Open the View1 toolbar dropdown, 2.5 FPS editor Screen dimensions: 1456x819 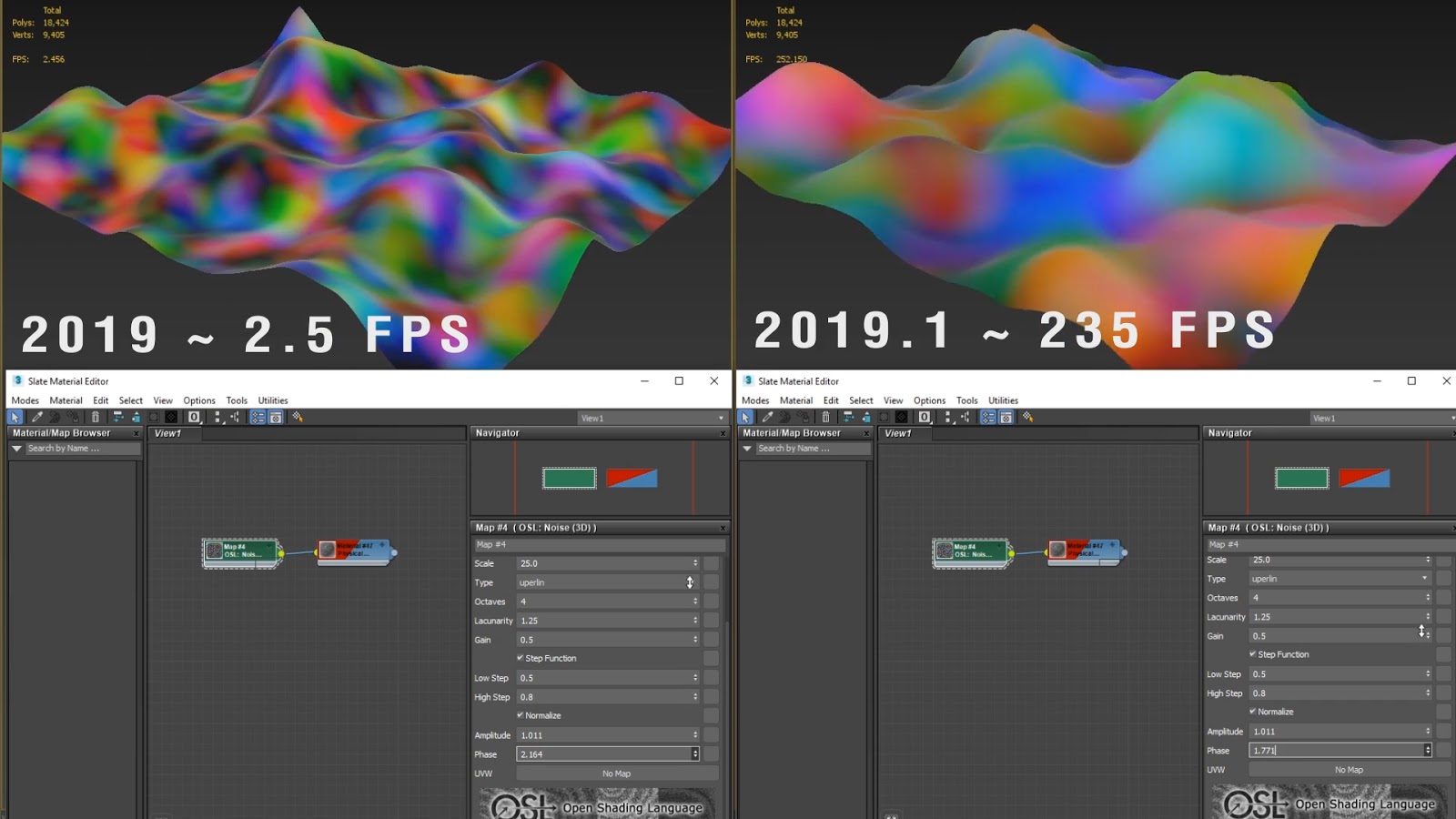click(652, 419)
